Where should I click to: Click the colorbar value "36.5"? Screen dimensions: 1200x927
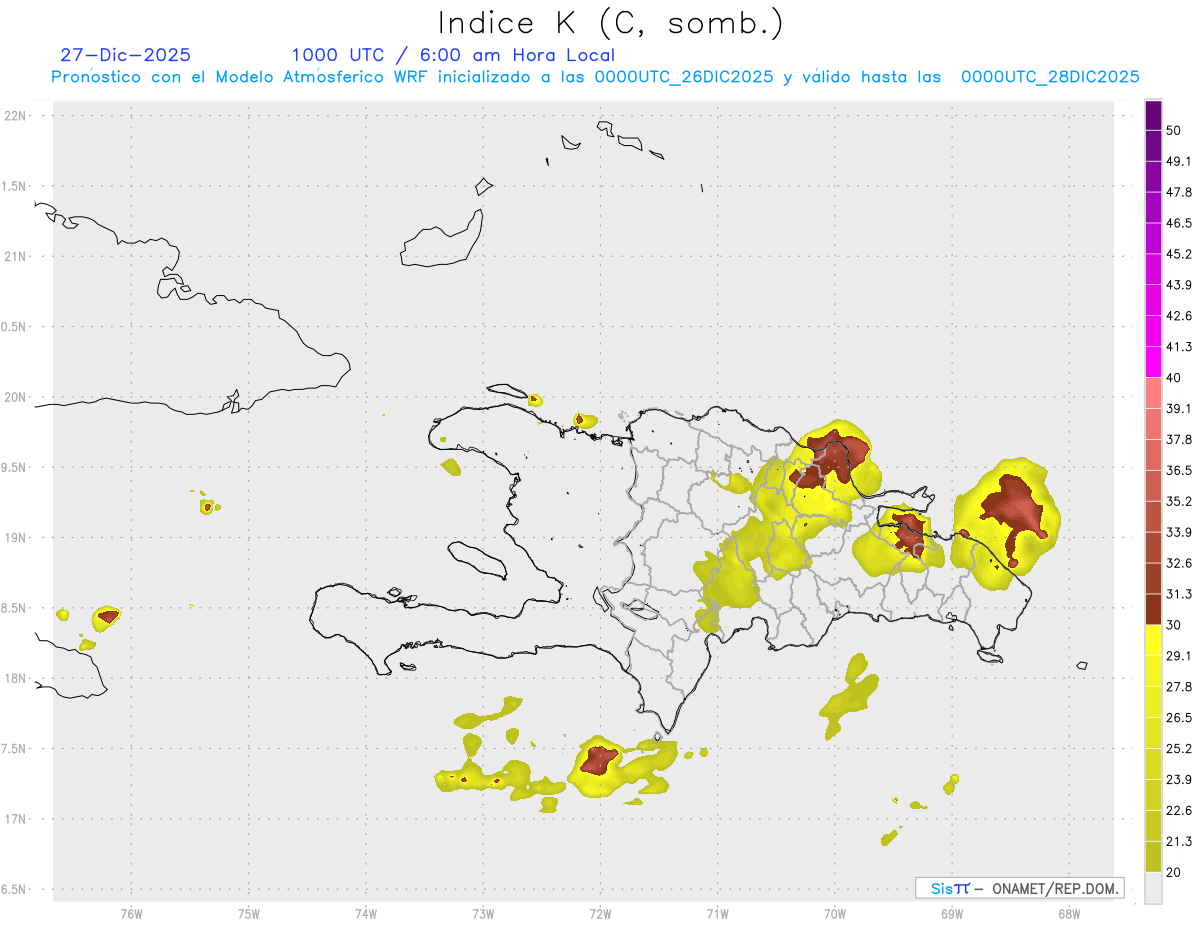pyautogui.click(x=1179, y=471)
